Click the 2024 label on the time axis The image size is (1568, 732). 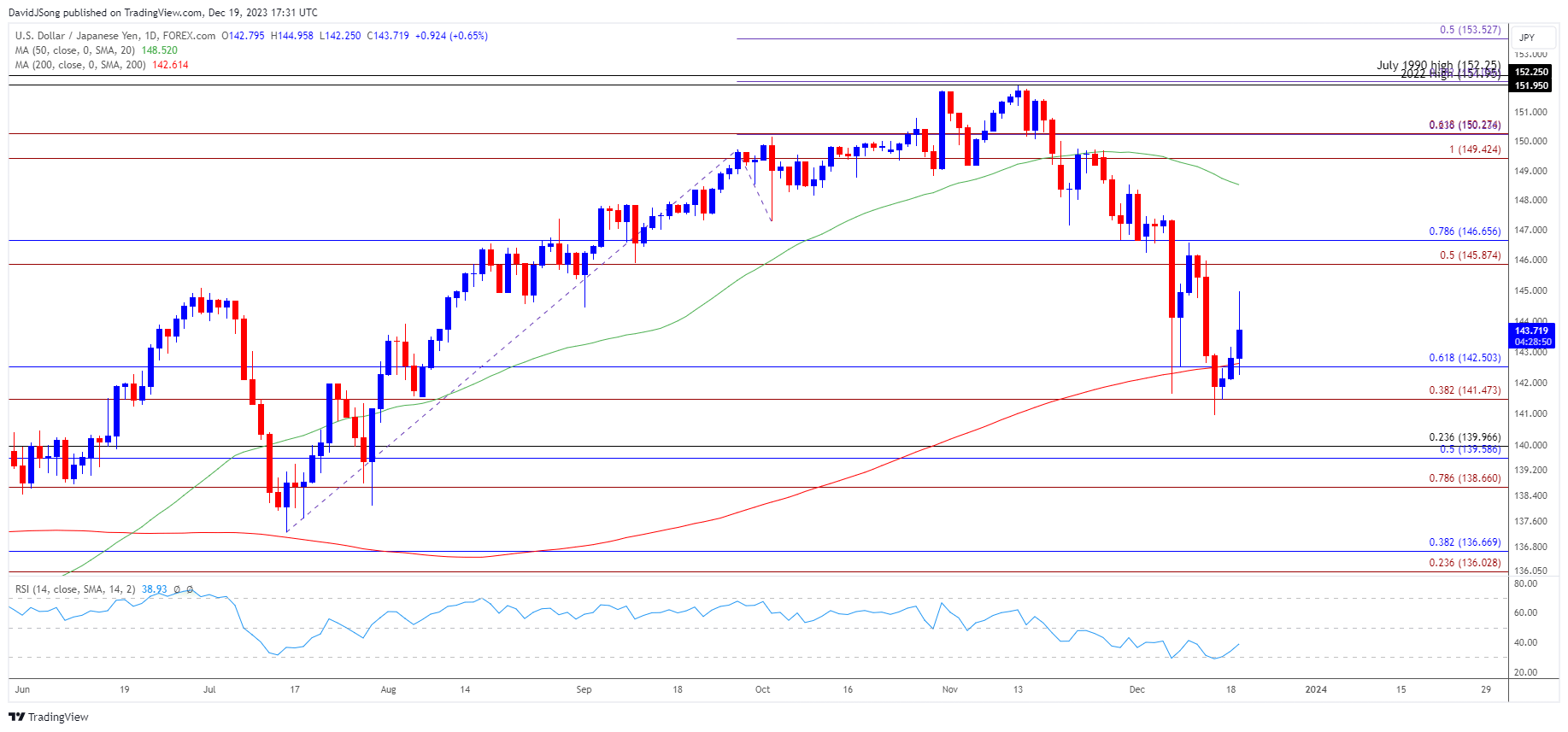pos(1316,689)
